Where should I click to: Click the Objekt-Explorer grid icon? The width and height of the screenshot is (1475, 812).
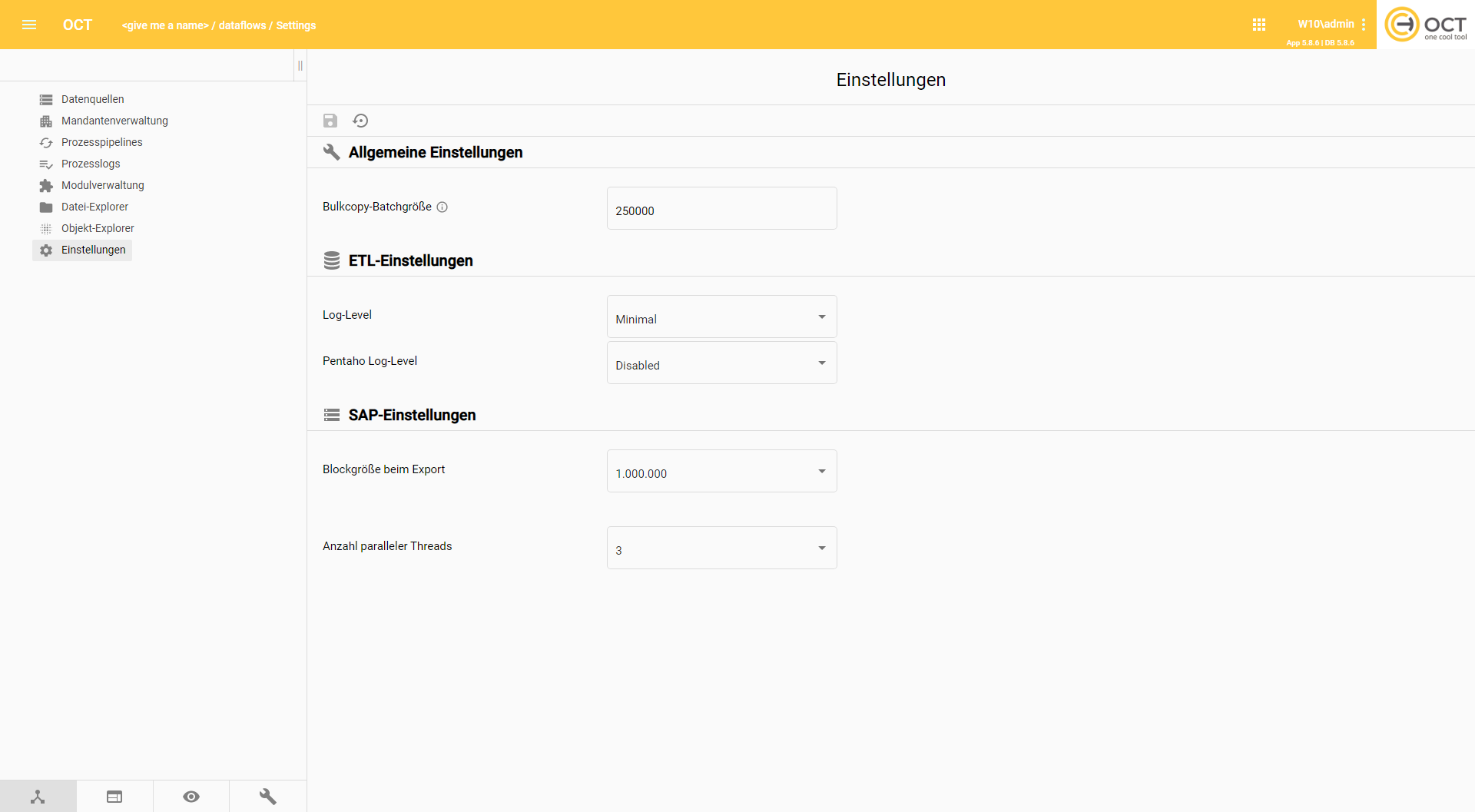[45, 228]
